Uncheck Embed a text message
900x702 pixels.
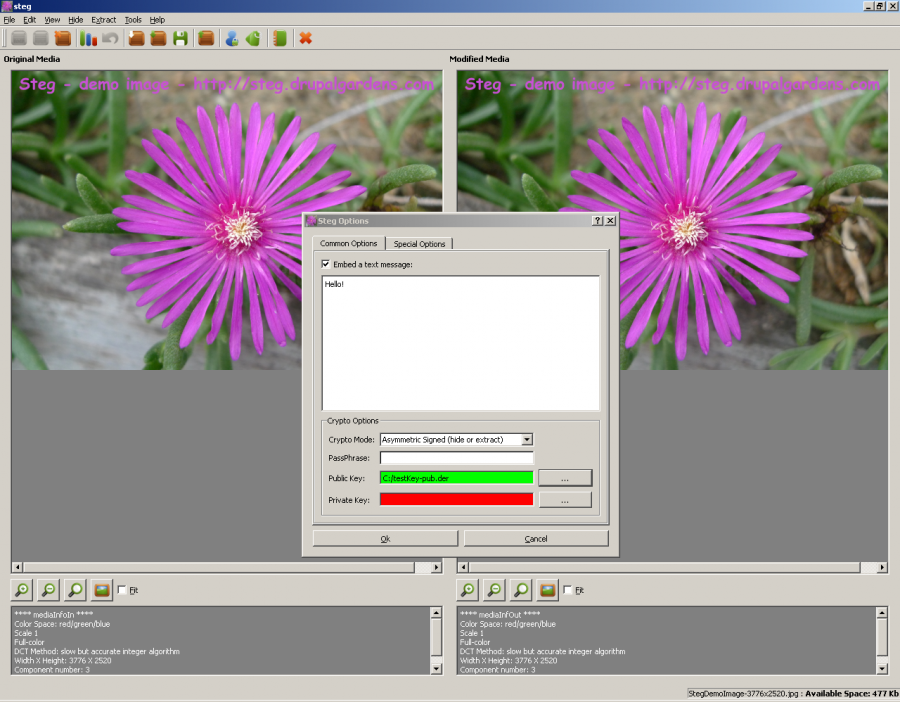click(x=326, y=265)
